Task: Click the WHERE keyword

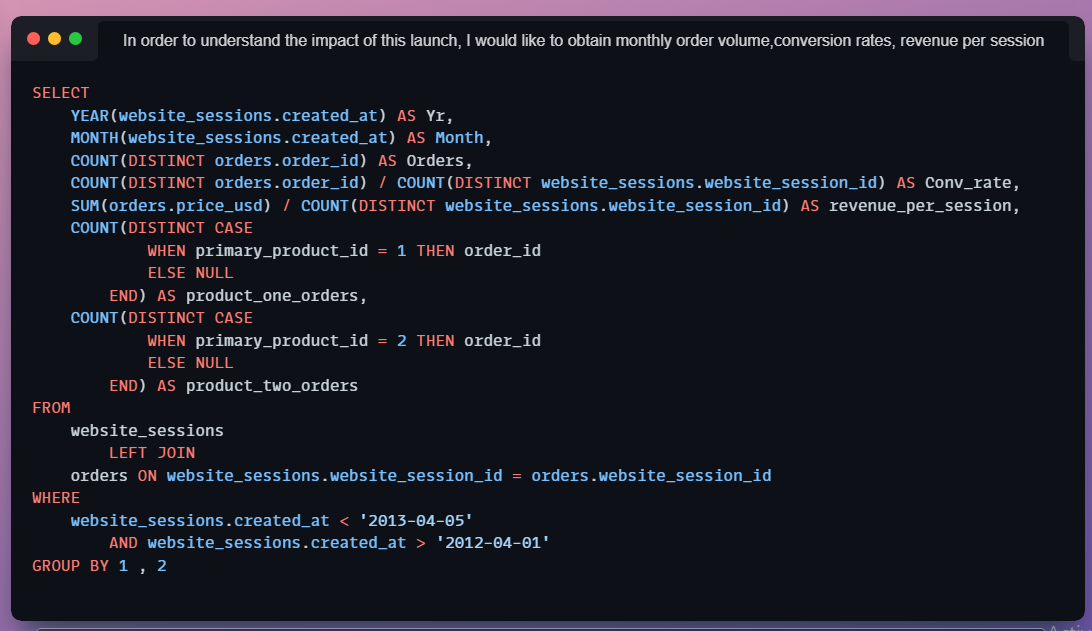Action: click(x=56, y=497)
